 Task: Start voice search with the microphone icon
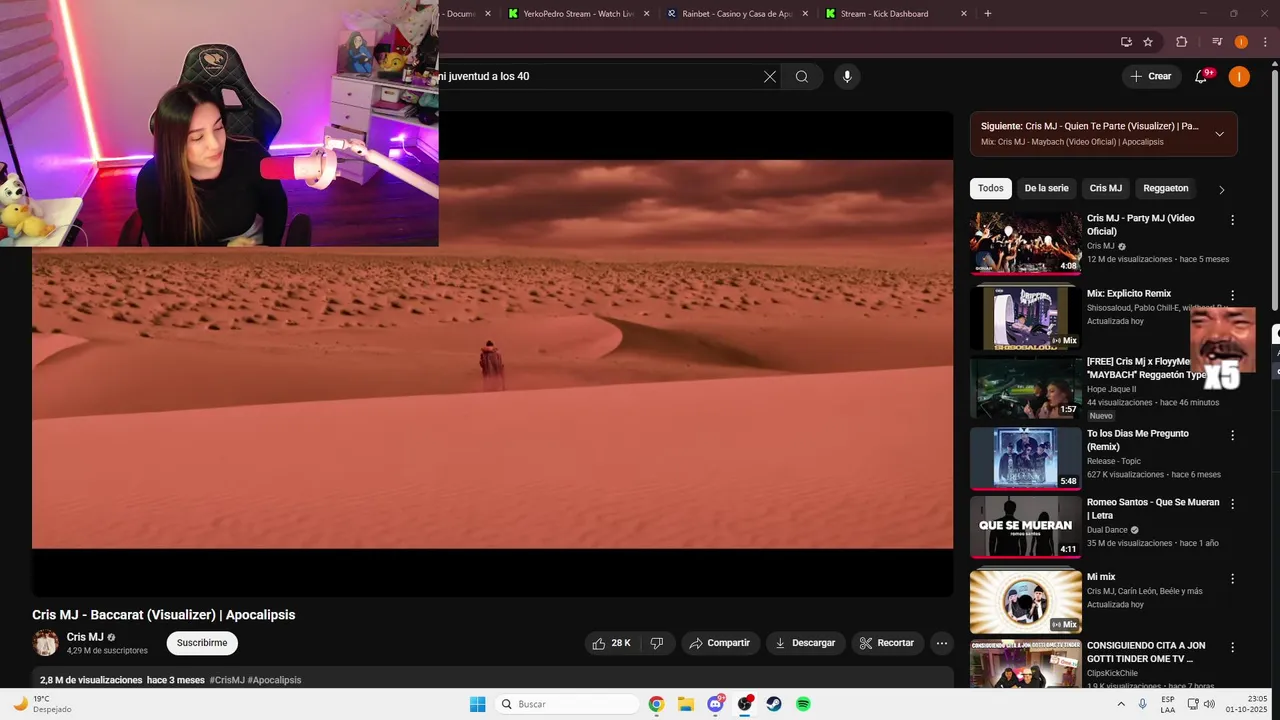(x=847, y=76)
